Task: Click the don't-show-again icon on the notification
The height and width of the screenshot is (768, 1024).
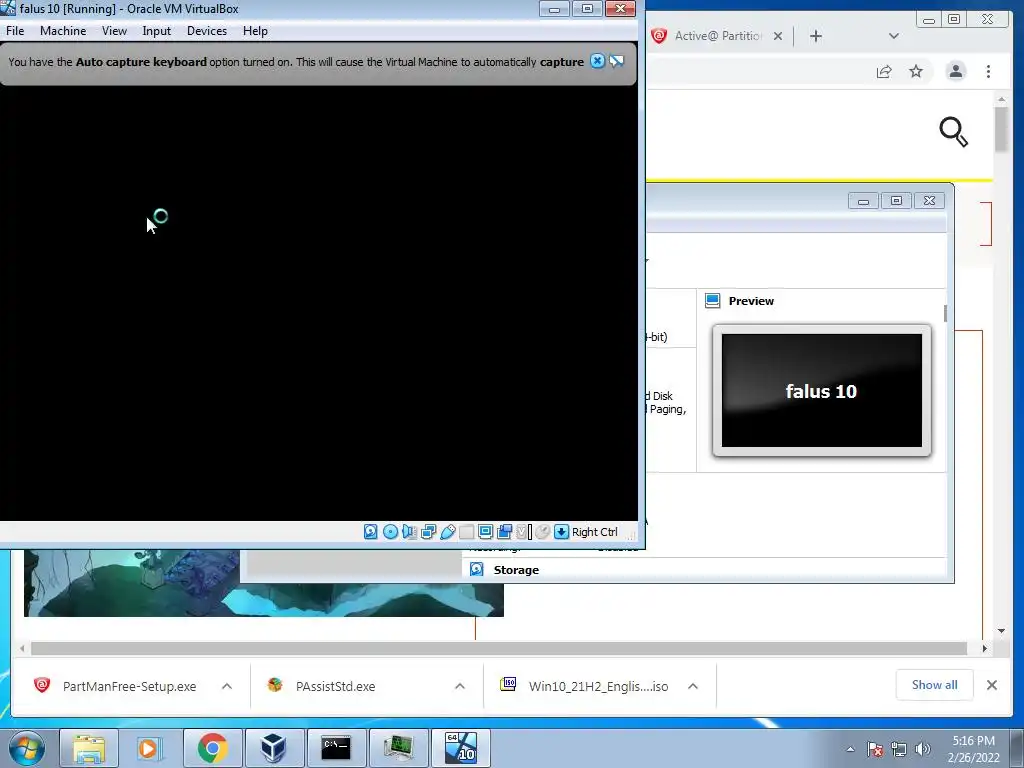Action: tap(616, 61)
